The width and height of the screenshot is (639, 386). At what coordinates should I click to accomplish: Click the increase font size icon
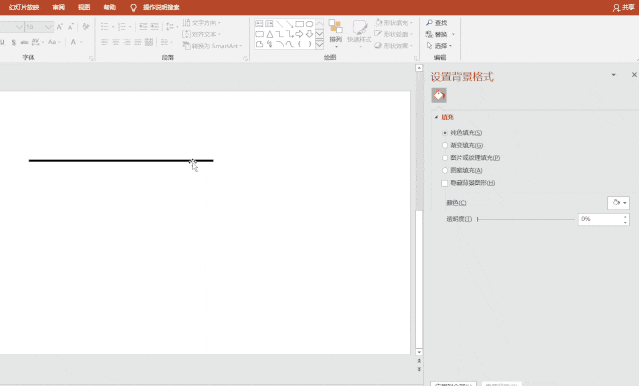pos(60,27)
